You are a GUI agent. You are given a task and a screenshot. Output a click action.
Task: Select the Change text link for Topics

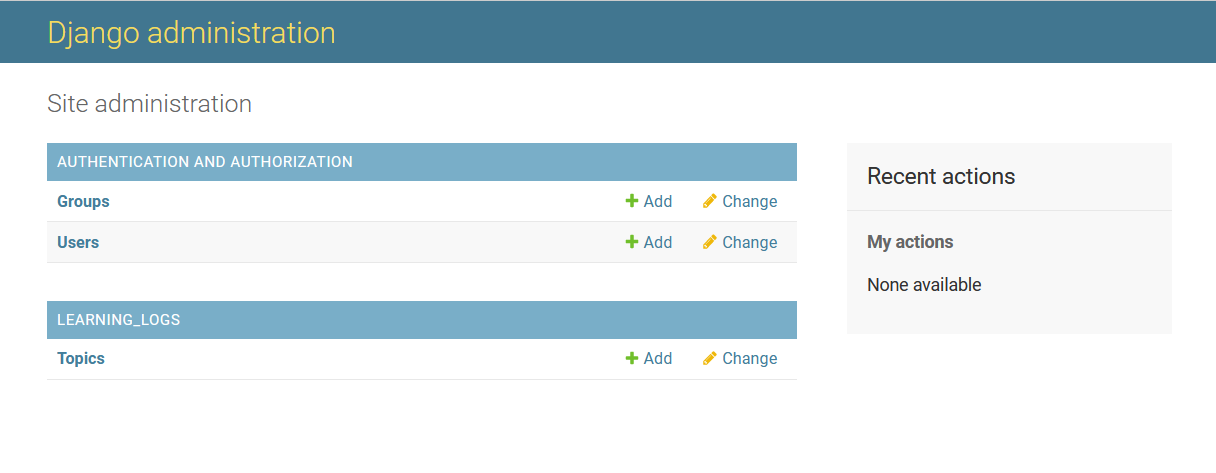pyautogui.click(x=749, y=358)
